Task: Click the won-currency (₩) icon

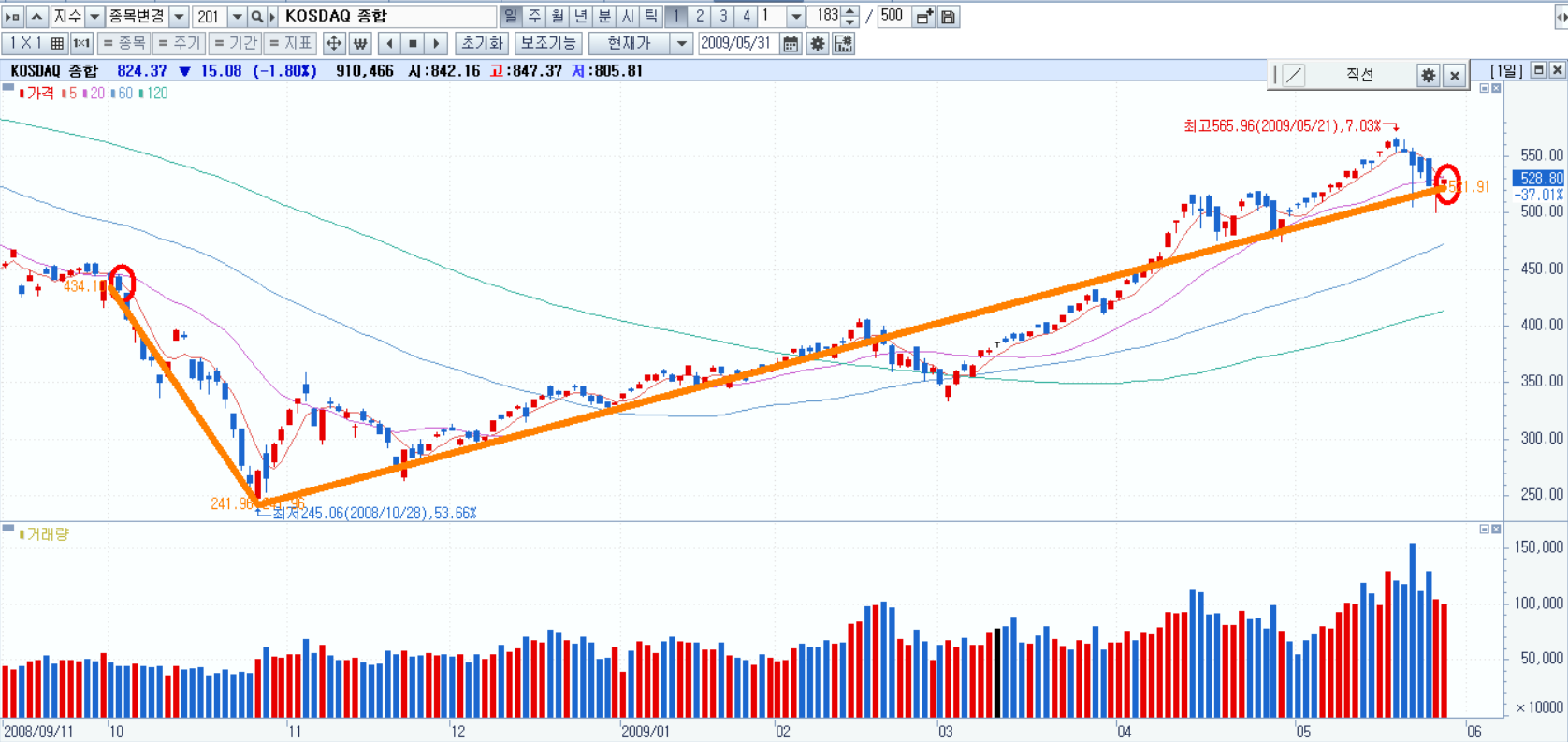Action: coord(360,43)
